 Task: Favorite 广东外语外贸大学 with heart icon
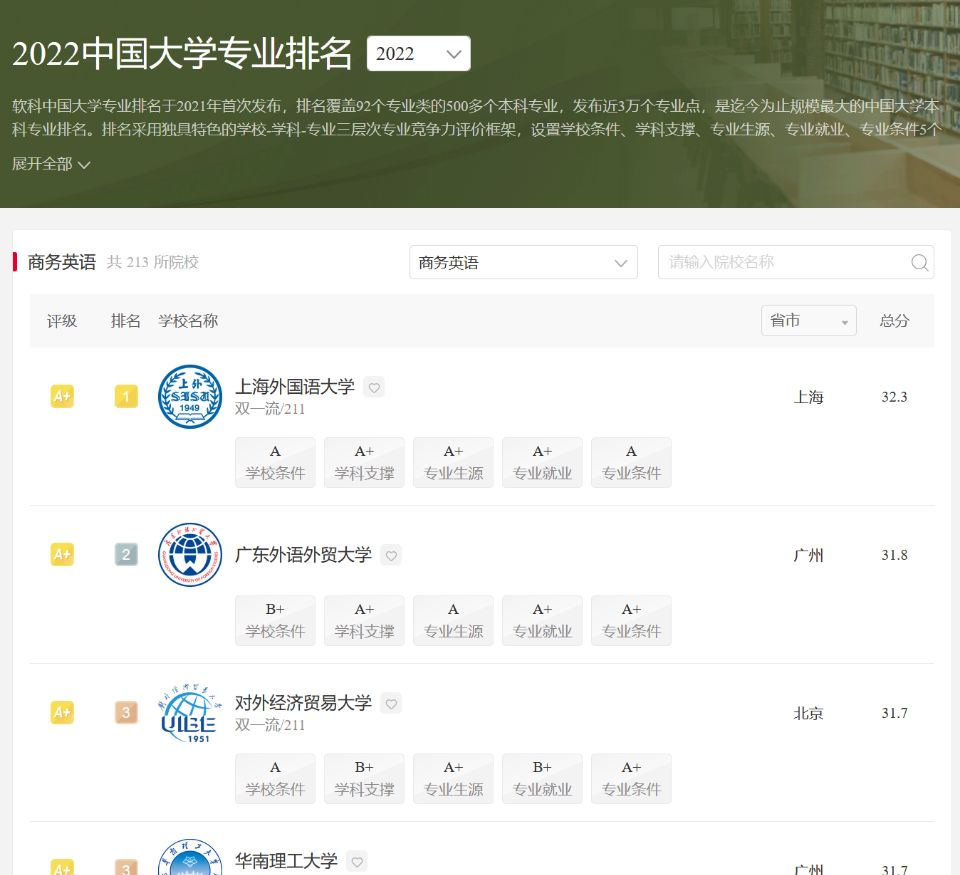[391, 555]
